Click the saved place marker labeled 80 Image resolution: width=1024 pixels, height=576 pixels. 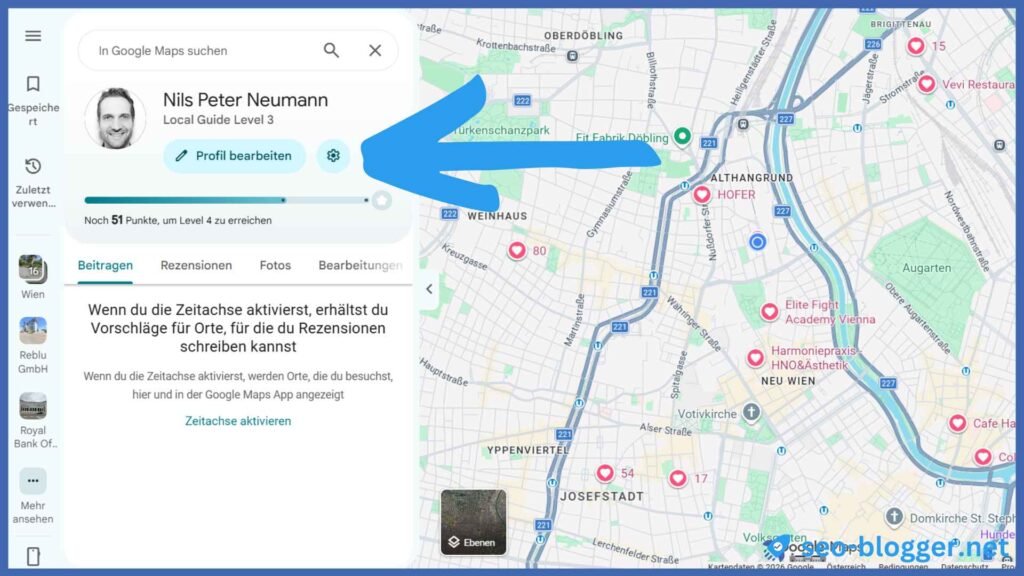[x=517, y=250]
